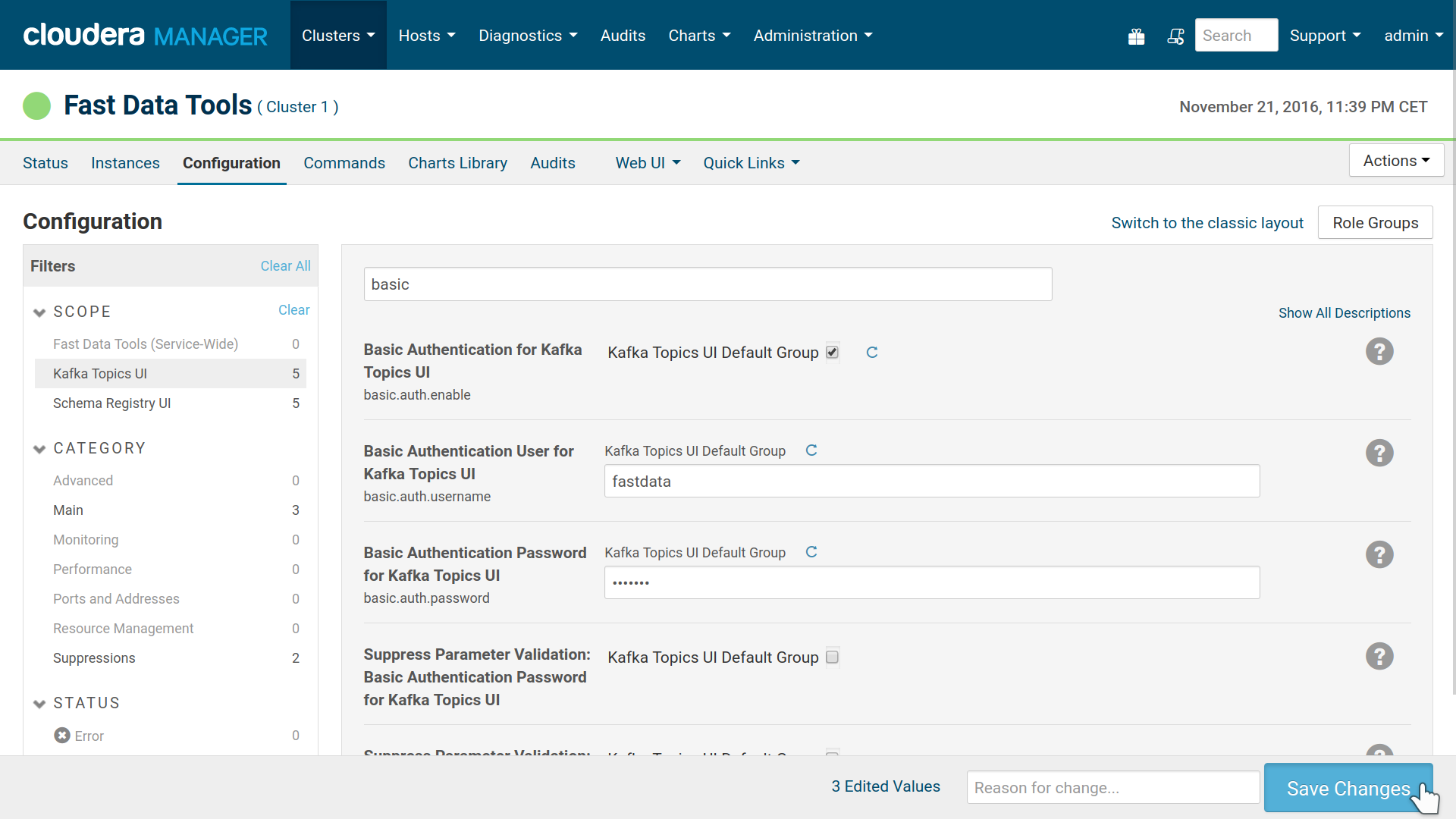1456x819 pixels.
Task: Click Clear All filters link
Action: click(x=285, y=266)
